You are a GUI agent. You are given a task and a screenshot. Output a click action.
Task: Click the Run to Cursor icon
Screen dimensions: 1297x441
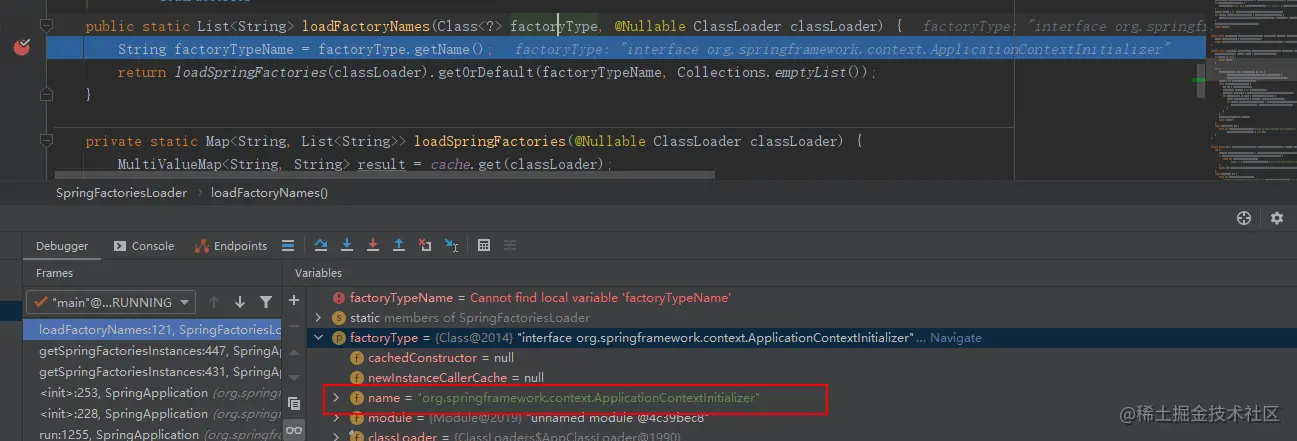[452, 245]
